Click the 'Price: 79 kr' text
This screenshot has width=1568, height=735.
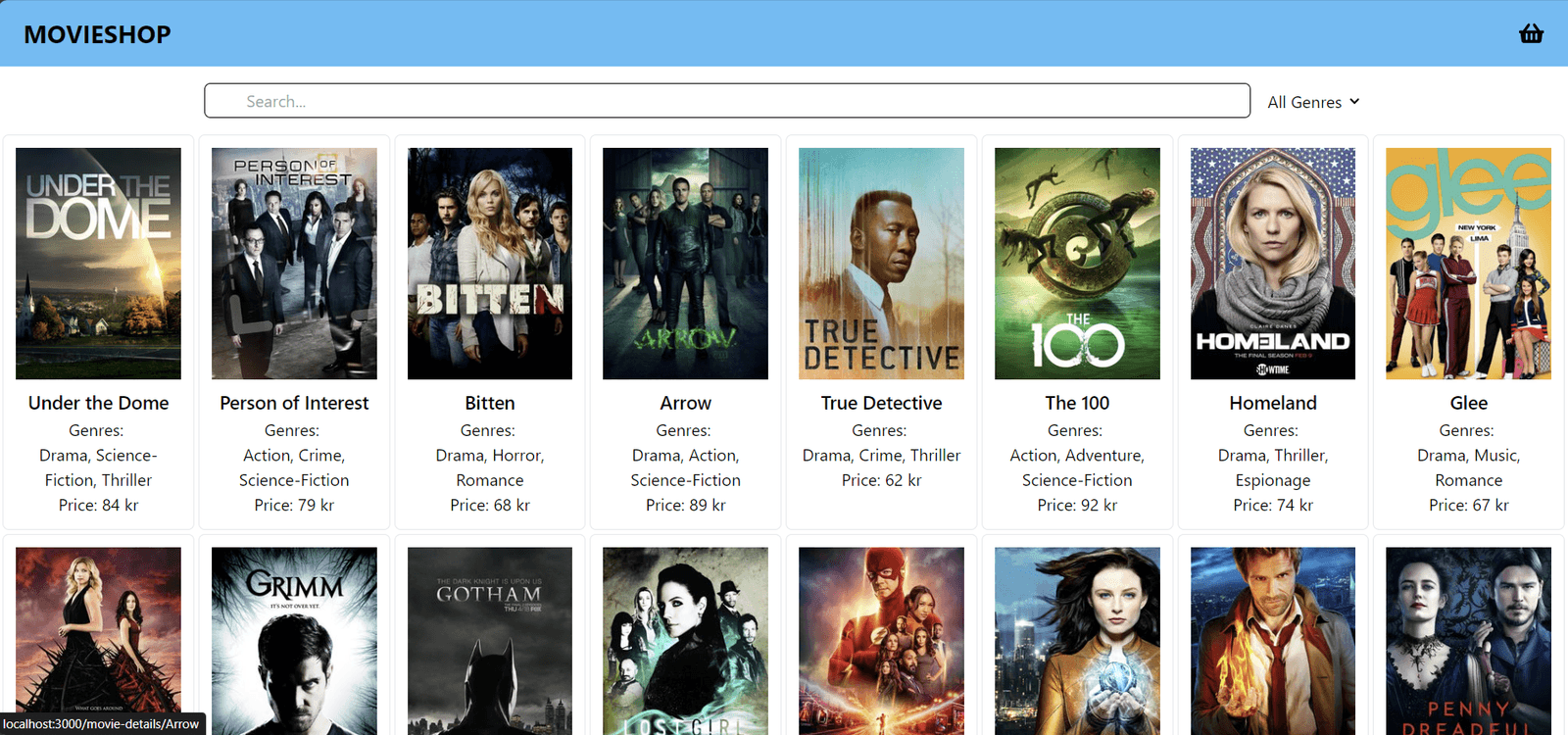coord(294,506)
